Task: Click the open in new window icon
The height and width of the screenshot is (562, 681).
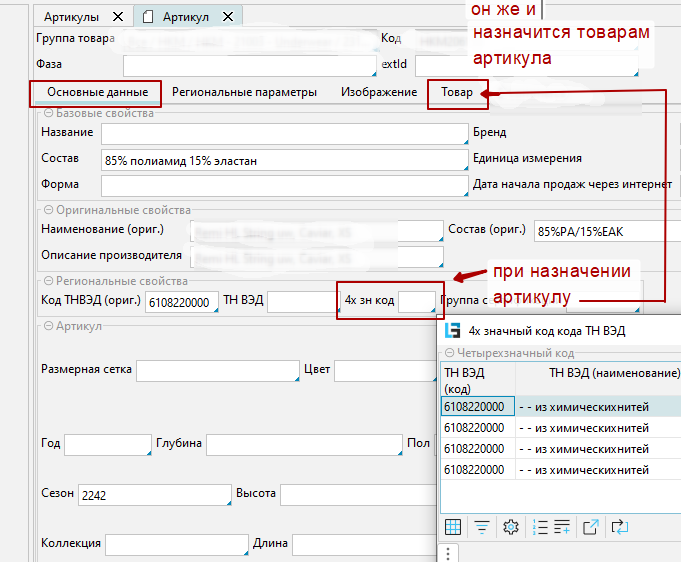Action: pos(591,527)
